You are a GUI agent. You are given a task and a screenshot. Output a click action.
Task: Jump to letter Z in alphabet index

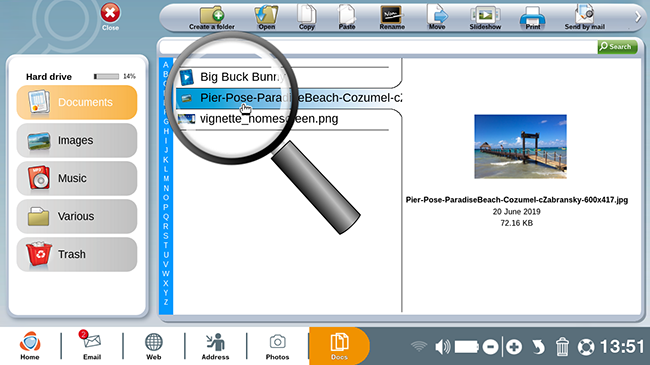pyautogui.click(x=166, y=302)
